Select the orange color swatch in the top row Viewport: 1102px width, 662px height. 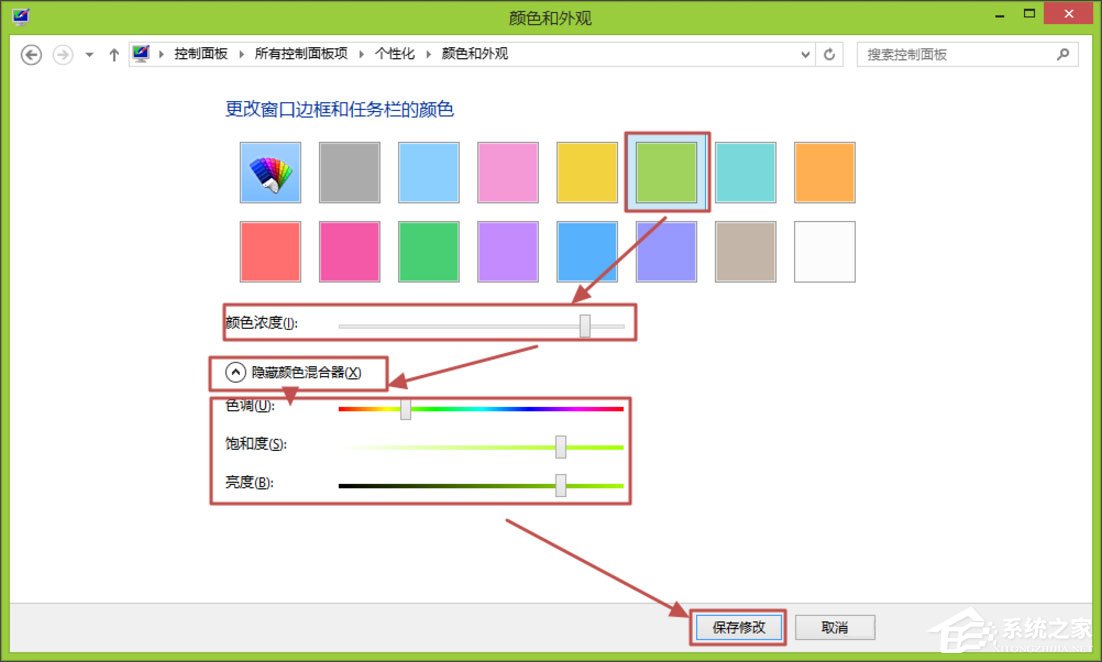pos(824,171)
